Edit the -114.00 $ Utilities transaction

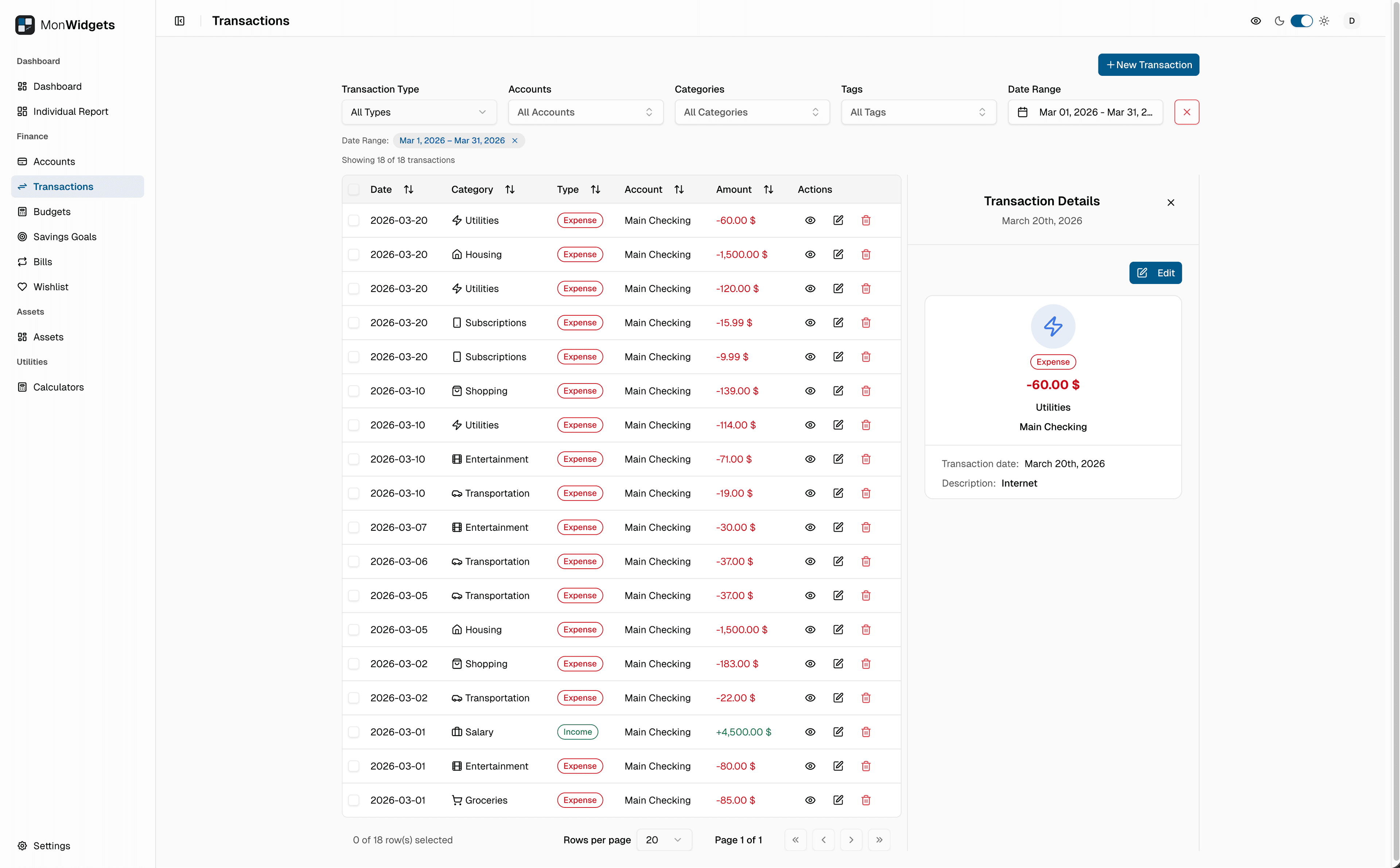point(838,425)
